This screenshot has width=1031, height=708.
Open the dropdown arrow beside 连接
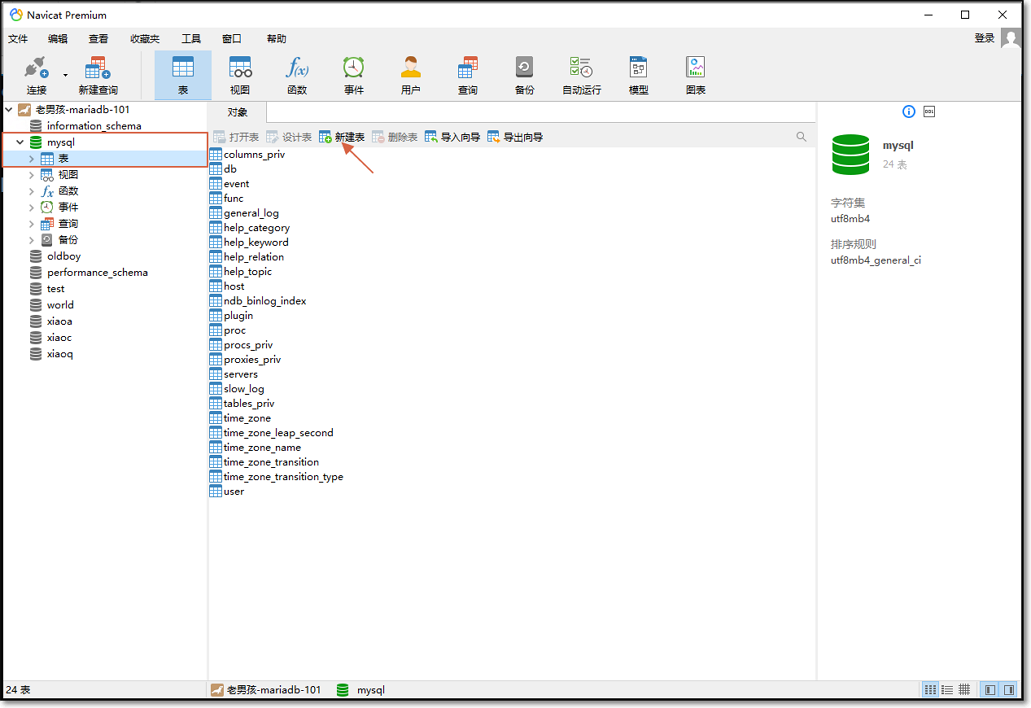pyautogui.click(x=66, y=75)
